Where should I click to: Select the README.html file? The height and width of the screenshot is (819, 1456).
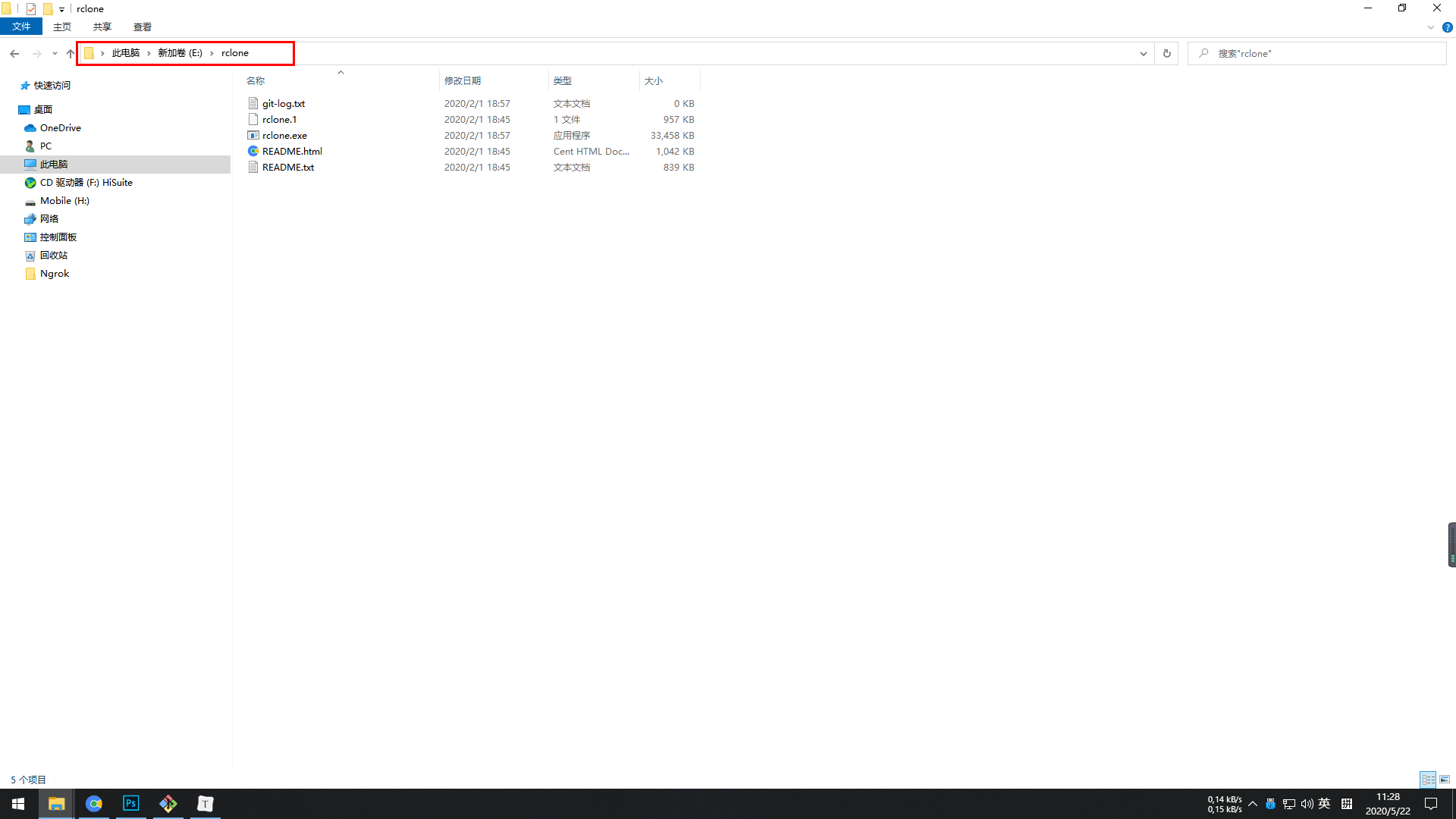(292, 152)
